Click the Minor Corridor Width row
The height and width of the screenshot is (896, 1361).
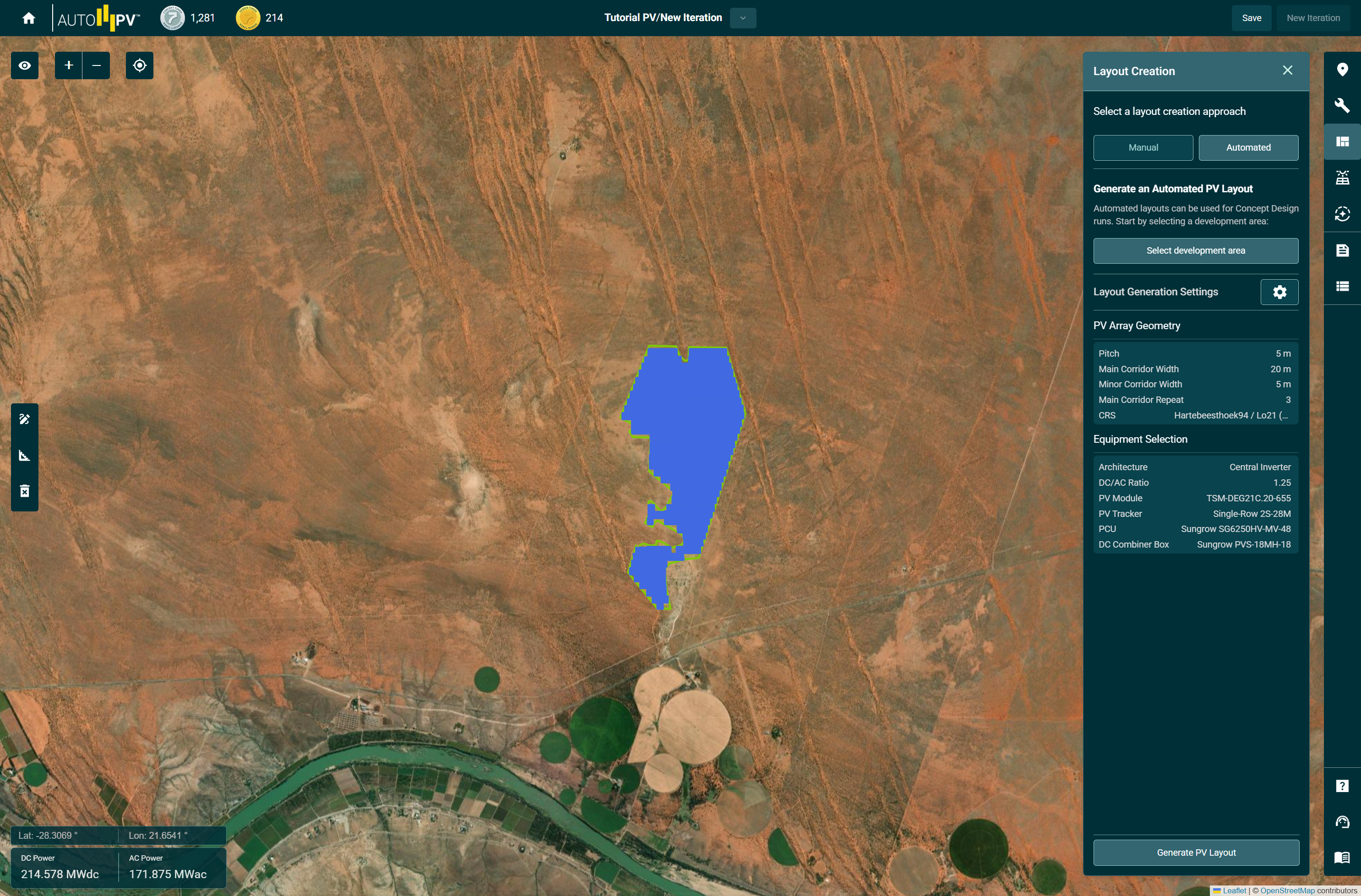1195,385
